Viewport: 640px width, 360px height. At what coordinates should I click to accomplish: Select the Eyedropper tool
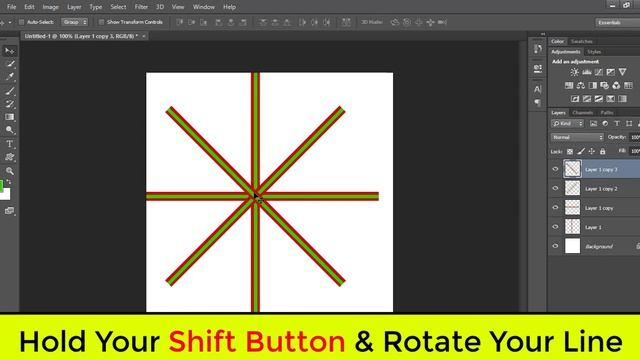click(9, 77)
